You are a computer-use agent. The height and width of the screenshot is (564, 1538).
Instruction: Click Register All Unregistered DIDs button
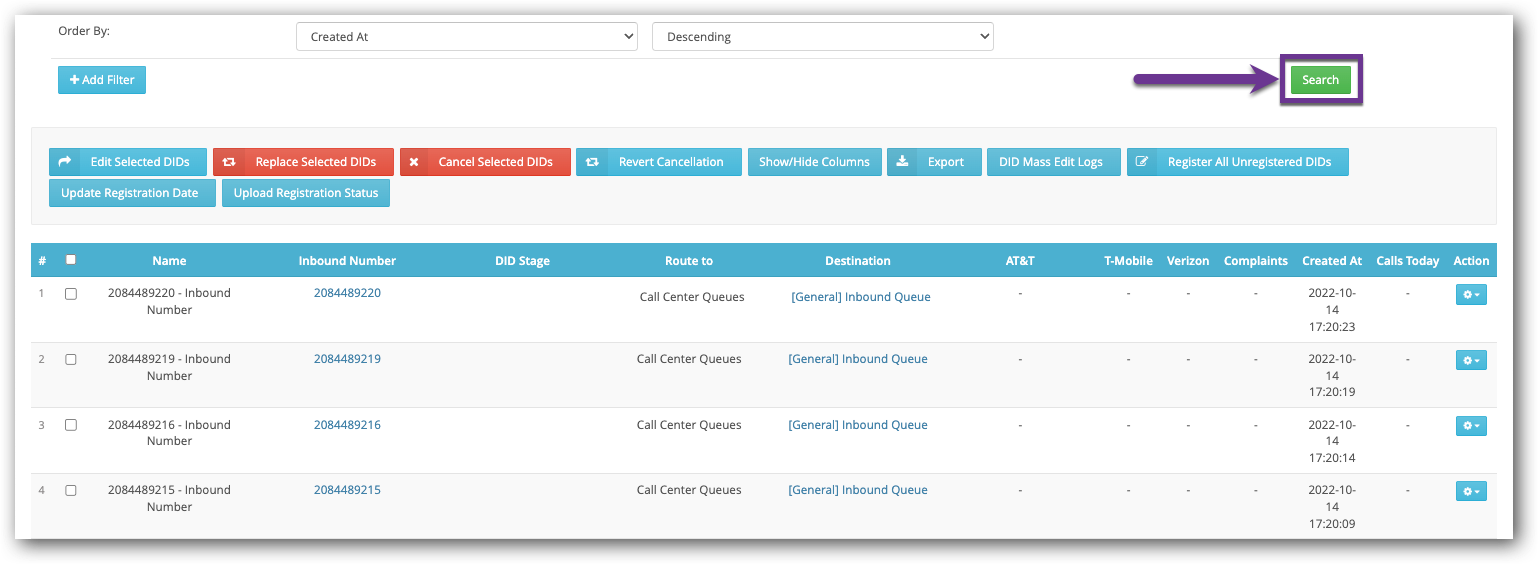[1238, 162]
